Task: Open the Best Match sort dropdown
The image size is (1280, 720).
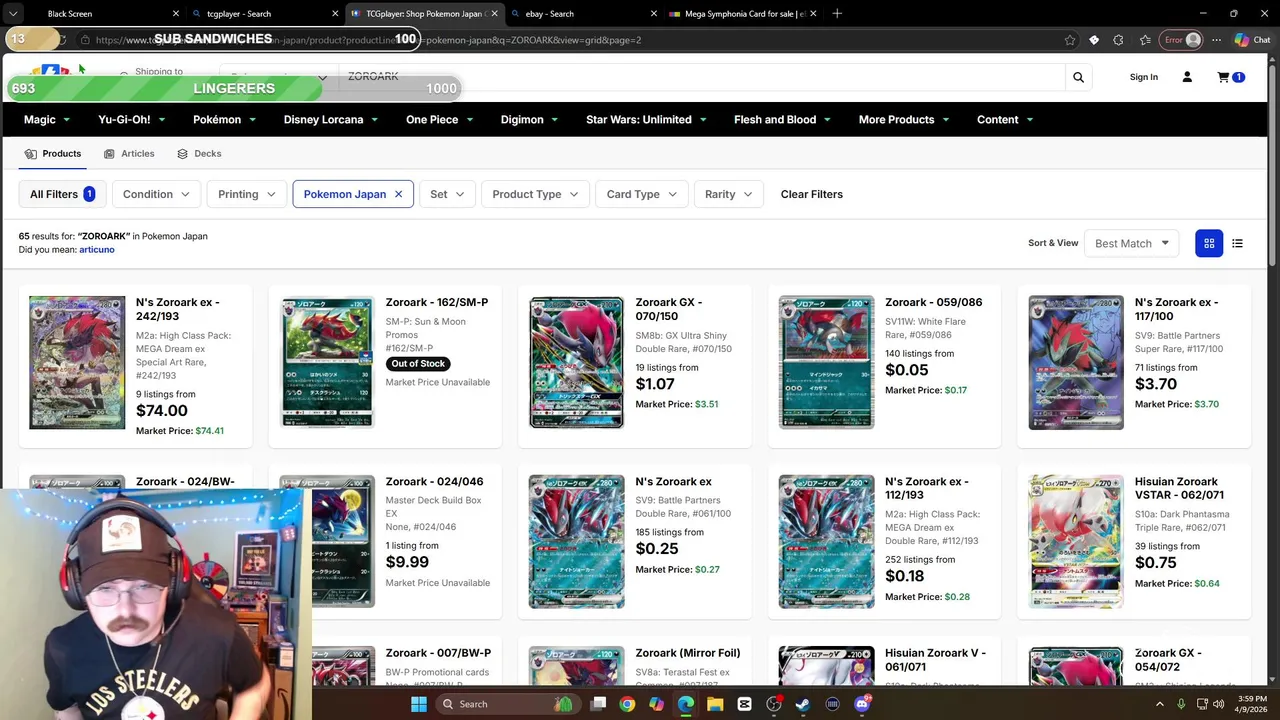Action: point(1132,243)
